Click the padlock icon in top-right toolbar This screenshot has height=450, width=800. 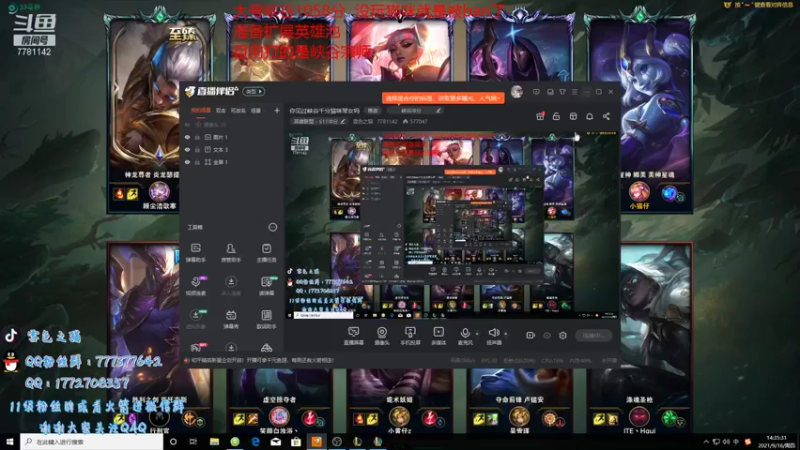coord(556,116)
